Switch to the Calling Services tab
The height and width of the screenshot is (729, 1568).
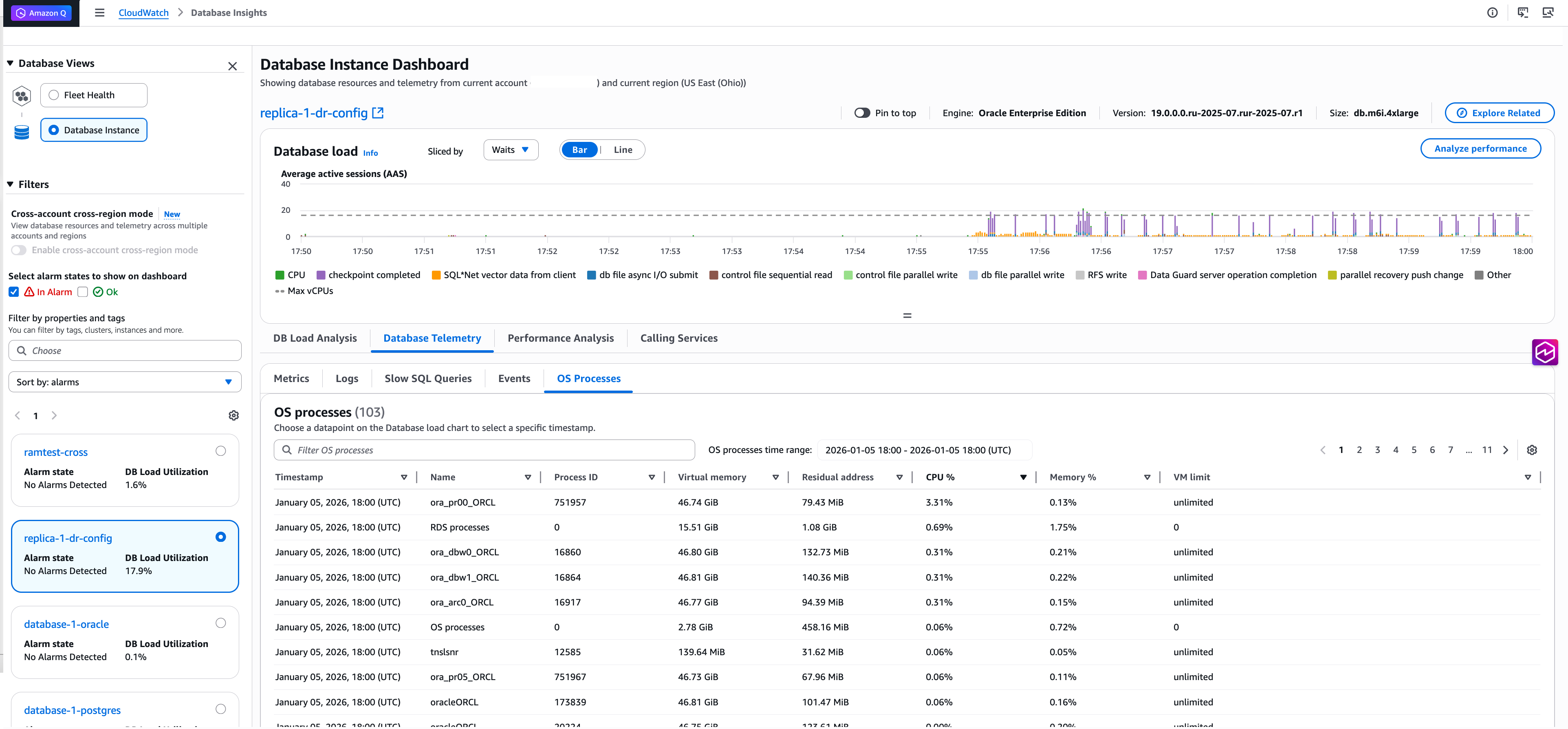[679, 338]
